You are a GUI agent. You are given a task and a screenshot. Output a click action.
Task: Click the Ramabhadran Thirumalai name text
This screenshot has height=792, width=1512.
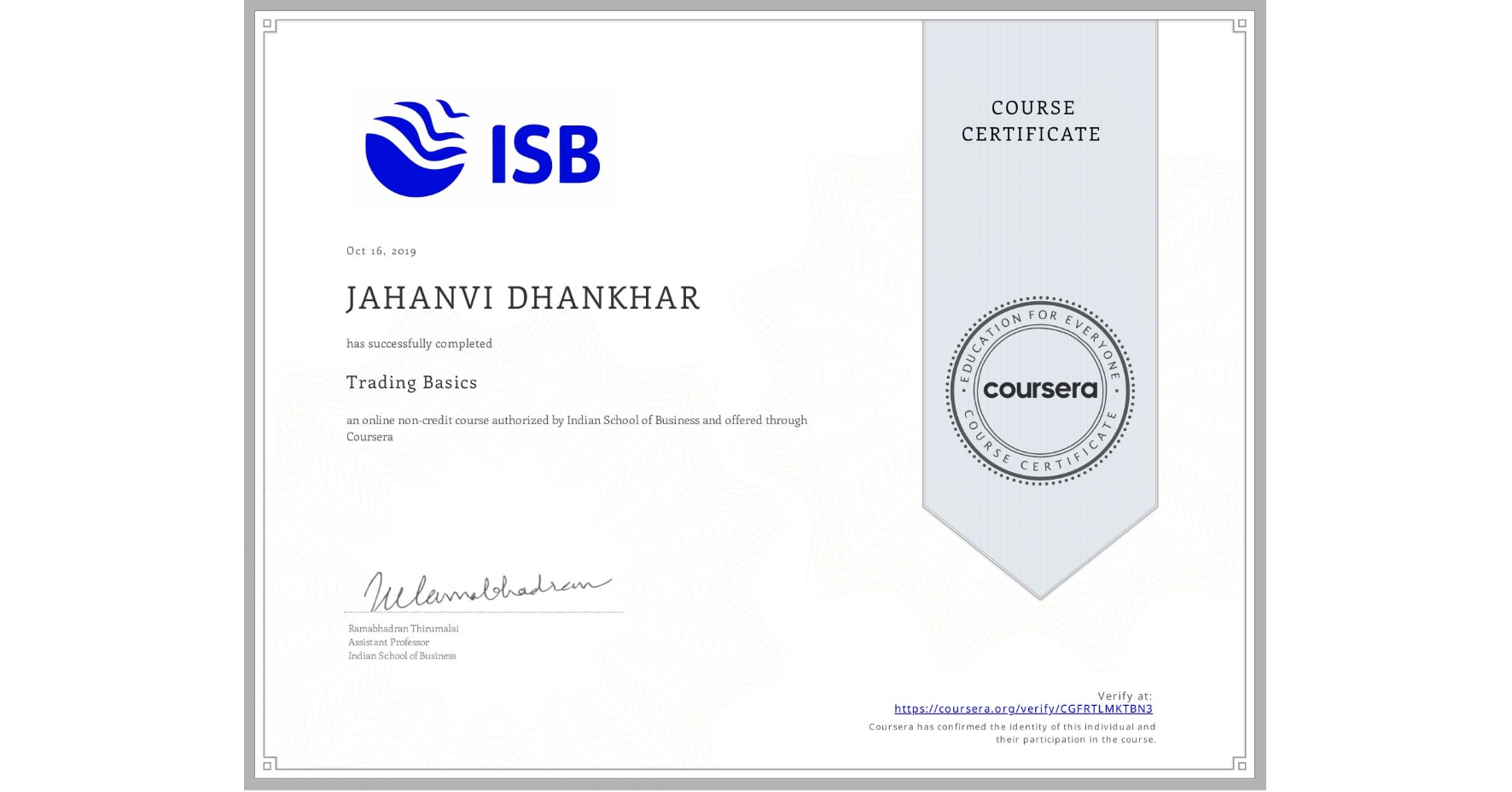(404, 628)
